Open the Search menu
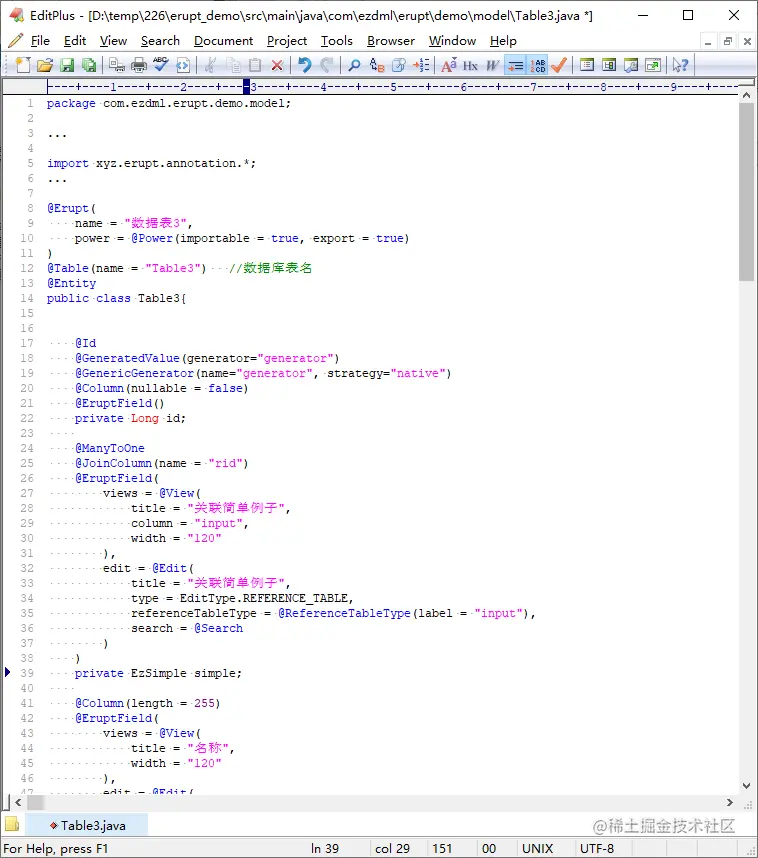The height and width of the screenshot is (858, 758). click(160, 41)
